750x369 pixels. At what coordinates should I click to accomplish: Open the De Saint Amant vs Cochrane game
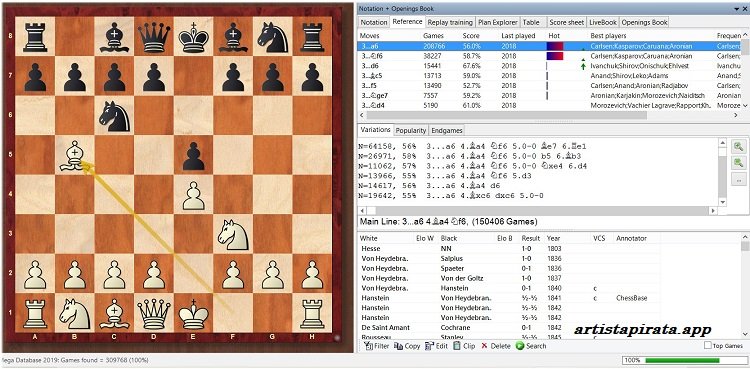[509, 328]
